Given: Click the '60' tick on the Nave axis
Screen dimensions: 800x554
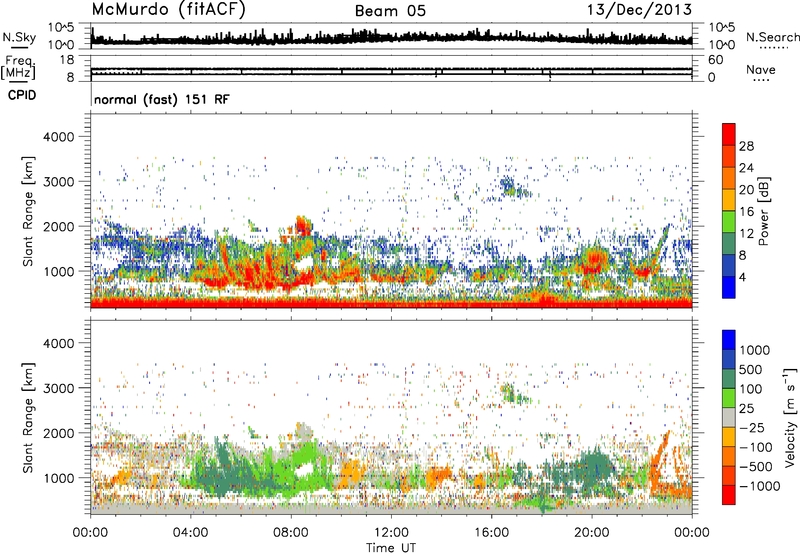Looking at the screenshot, I should pos(715,60).
